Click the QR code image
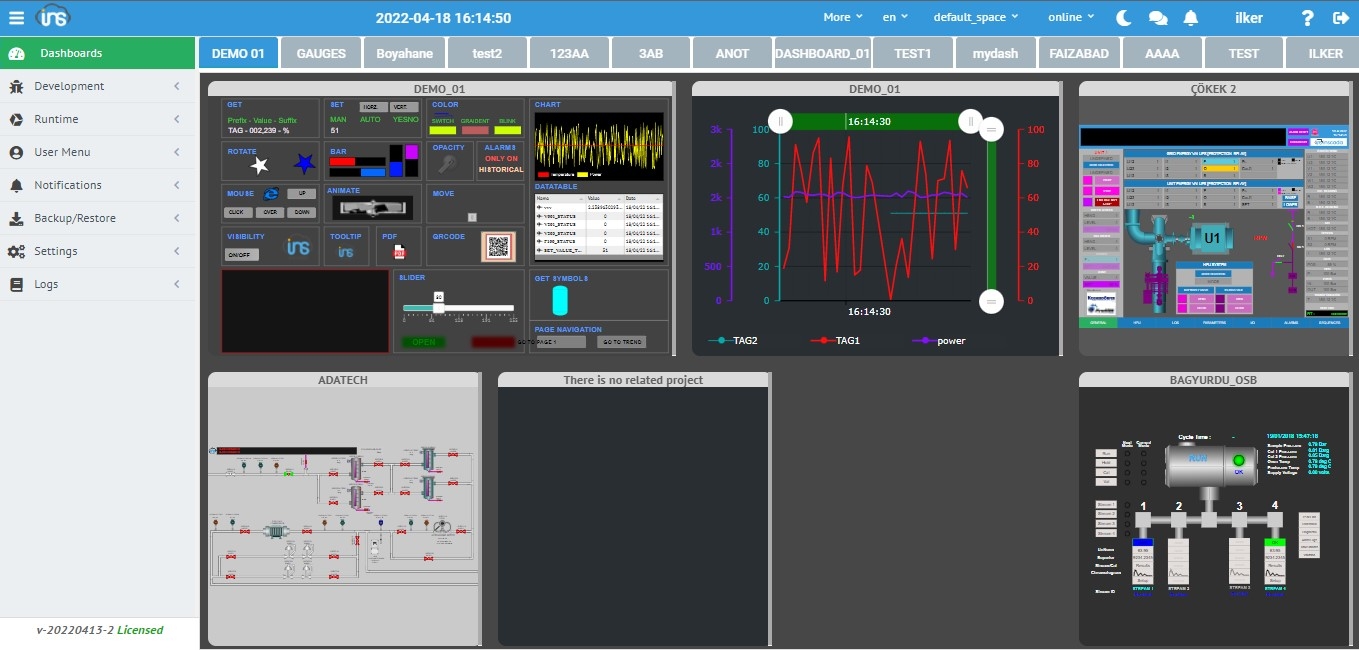 (x=497, y=247)
